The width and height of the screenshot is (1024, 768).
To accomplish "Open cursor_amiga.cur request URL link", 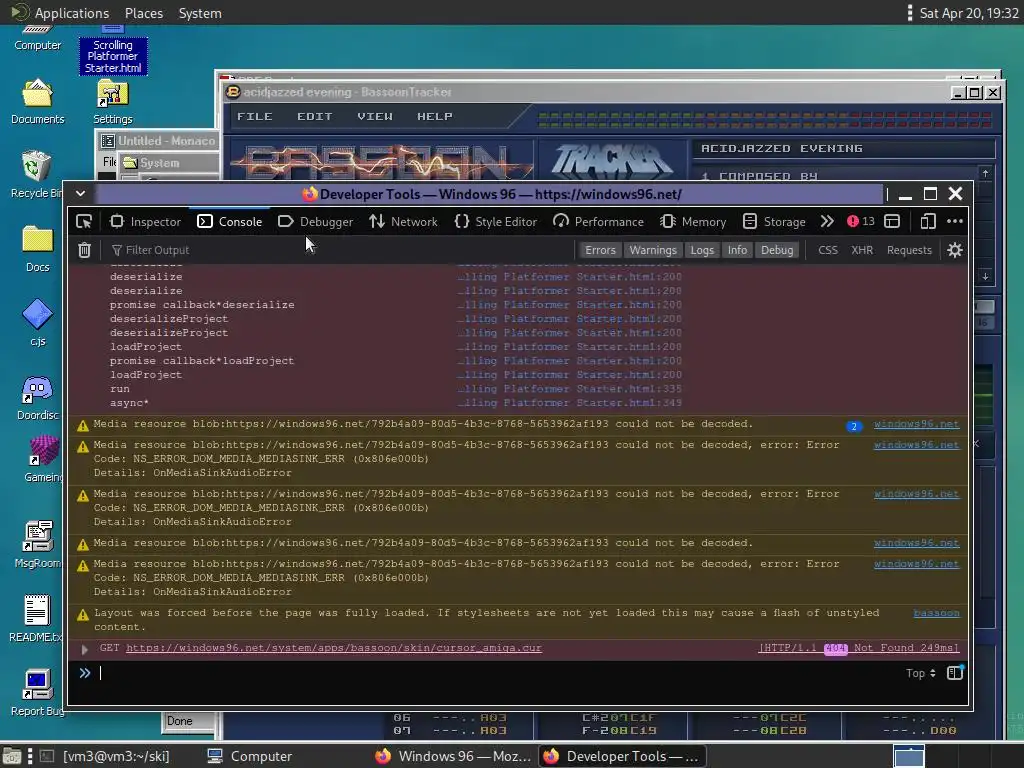I will pyautogui.click(x=334, y=648).
